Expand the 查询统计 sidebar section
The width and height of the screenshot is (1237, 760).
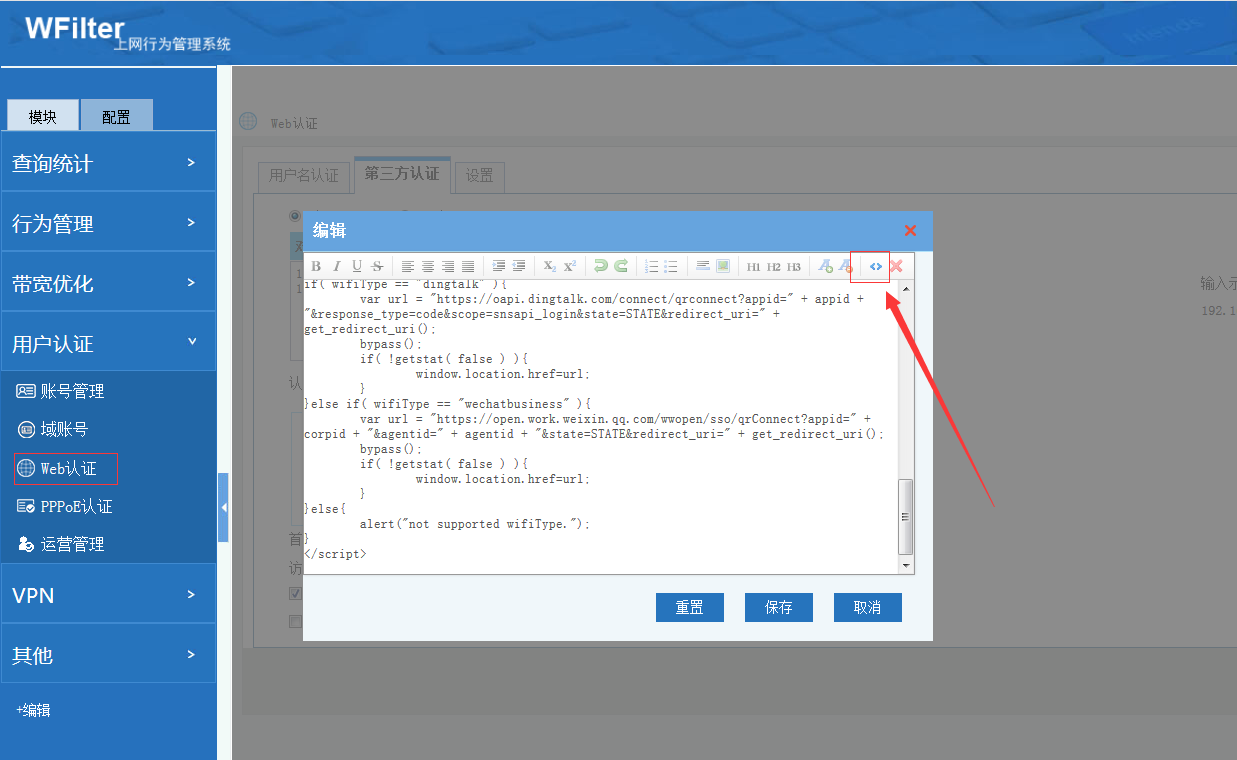[x=108, y=163]
